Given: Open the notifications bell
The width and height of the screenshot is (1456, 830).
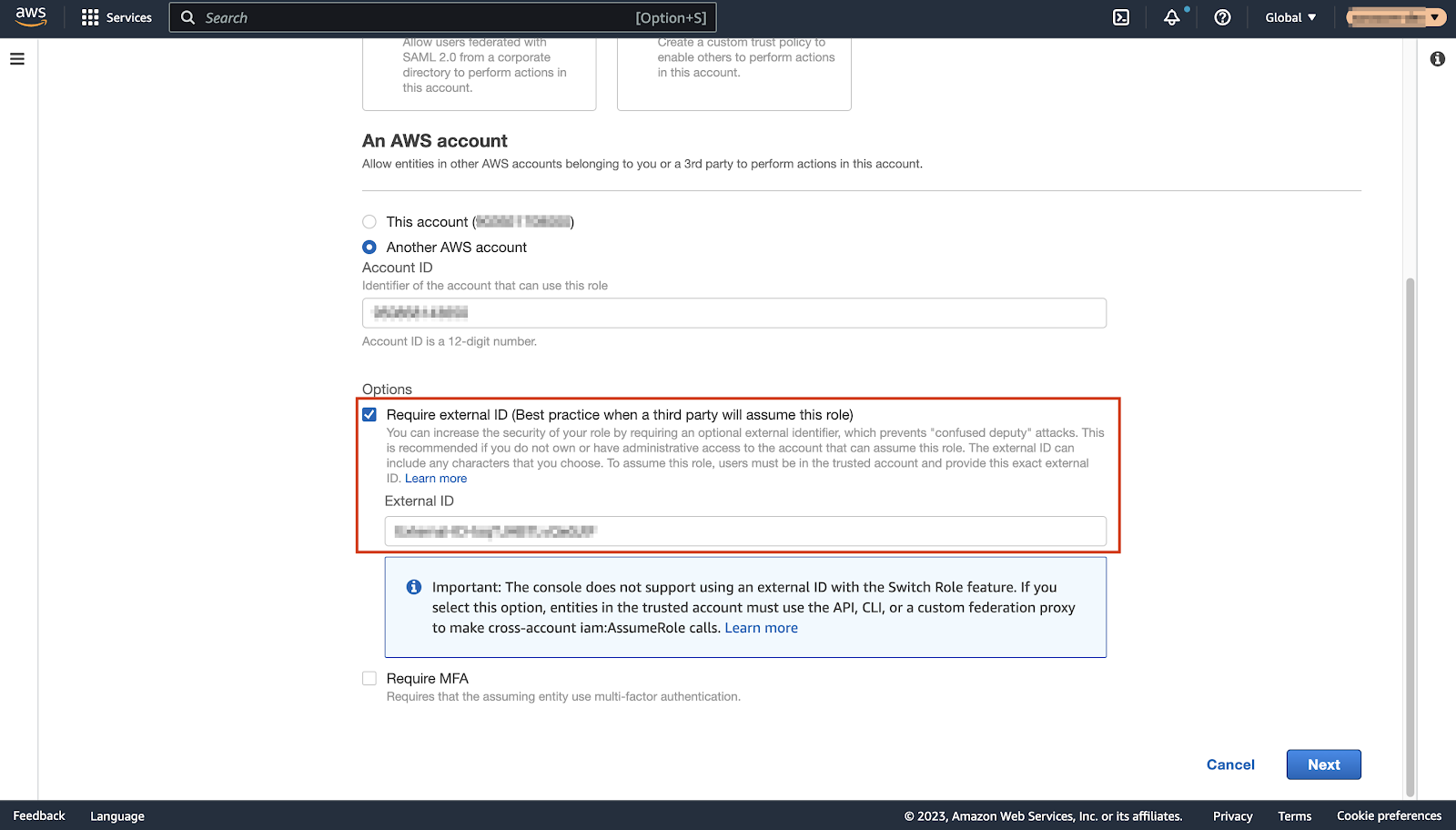Looking at the screenshot, I should click(x=1171, y=17).
